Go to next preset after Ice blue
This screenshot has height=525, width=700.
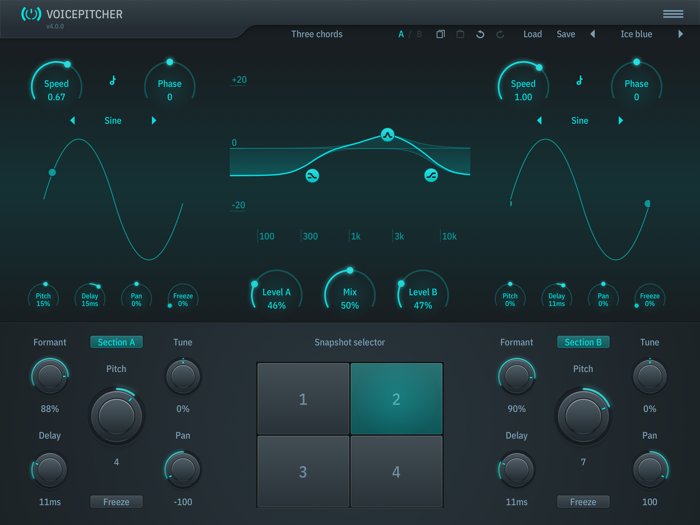pos(681,34)
